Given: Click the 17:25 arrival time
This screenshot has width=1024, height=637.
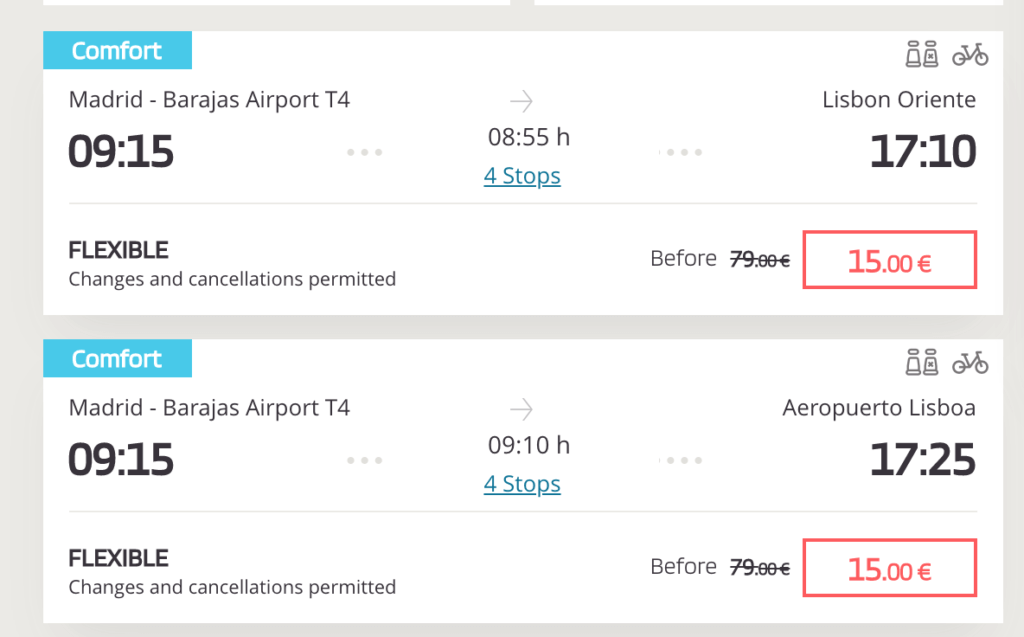Looking at the screenshot, I should click(922, 460).
